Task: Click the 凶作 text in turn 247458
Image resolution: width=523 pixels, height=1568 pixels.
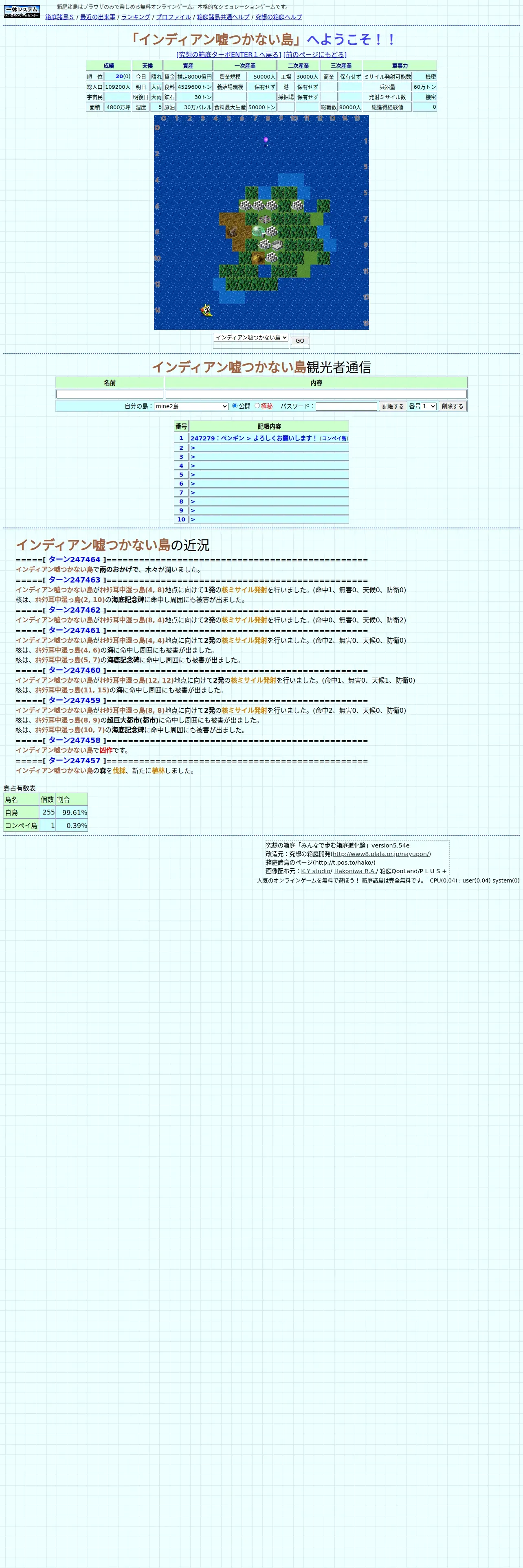Action: pos(106,751)
